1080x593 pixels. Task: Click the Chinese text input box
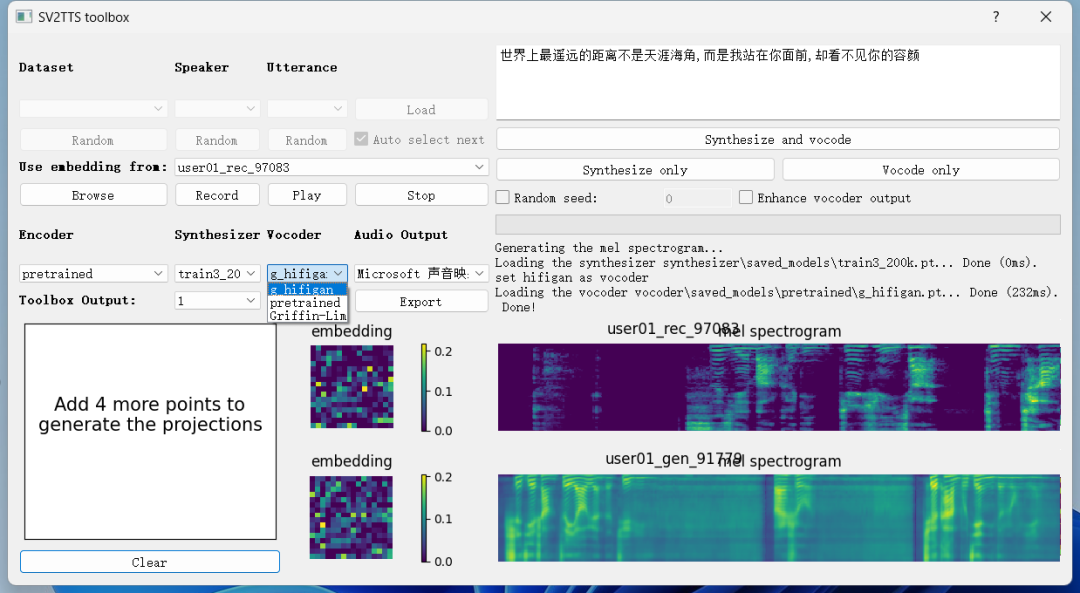pos(777,82)
